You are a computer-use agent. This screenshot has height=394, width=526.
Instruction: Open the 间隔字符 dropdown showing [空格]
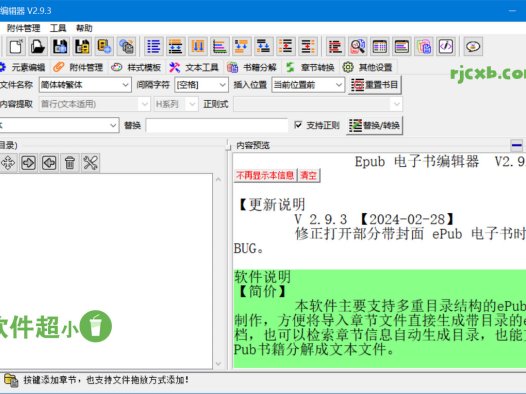point(201,85)
